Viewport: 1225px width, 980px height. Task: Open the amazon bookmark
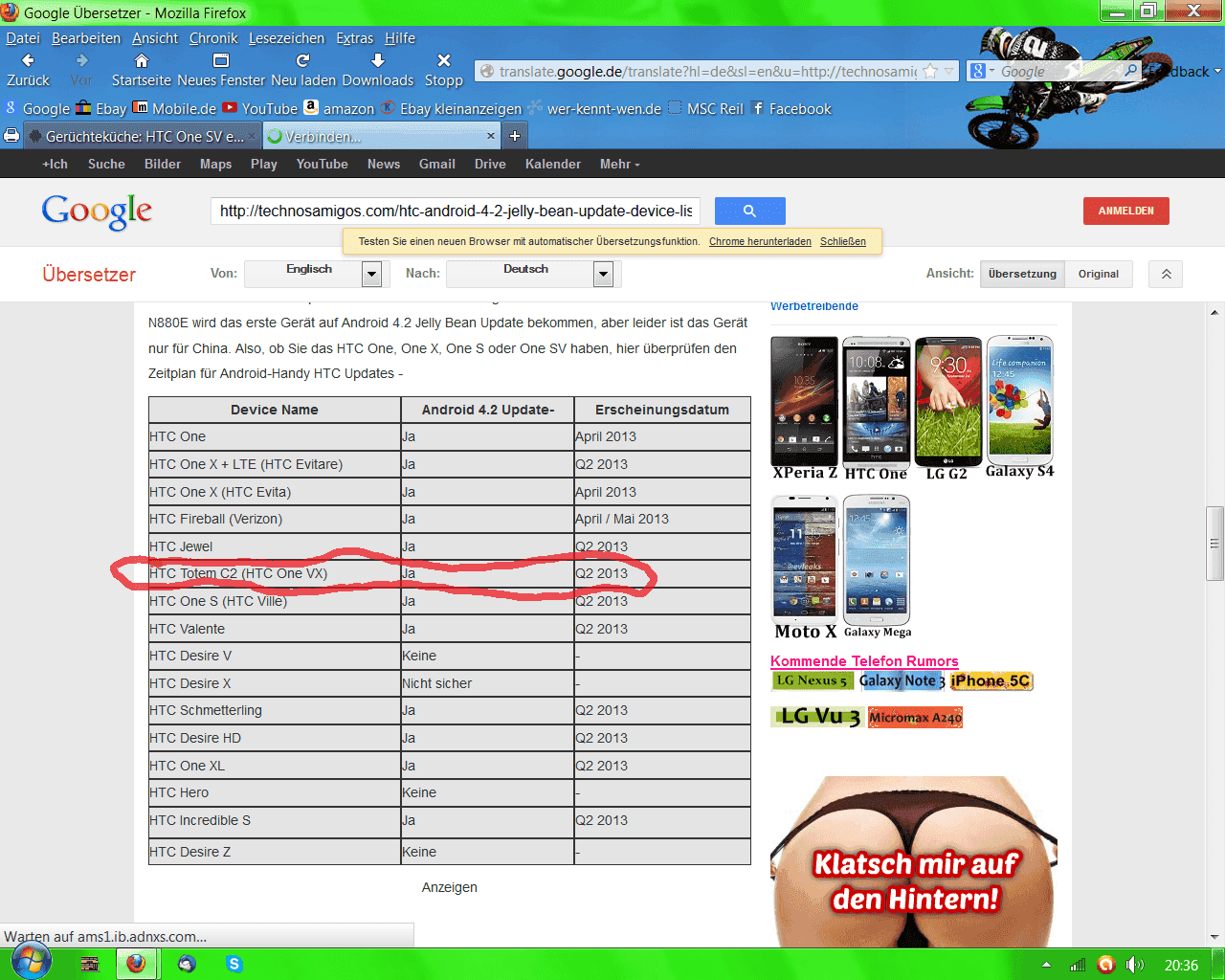coord(339,108)
